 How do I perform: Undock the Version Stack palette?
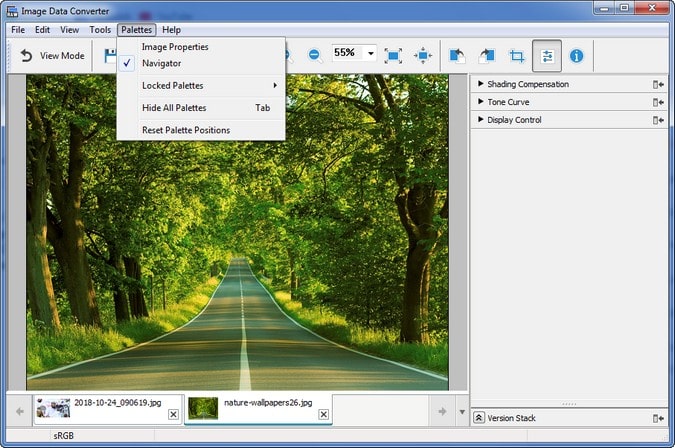coord(658,418)
